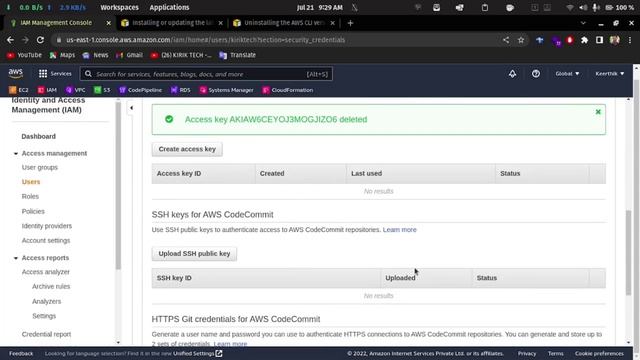The image size is (640, 360).
Task: Switch to Installing or updating tab
Action: point(172,23)
